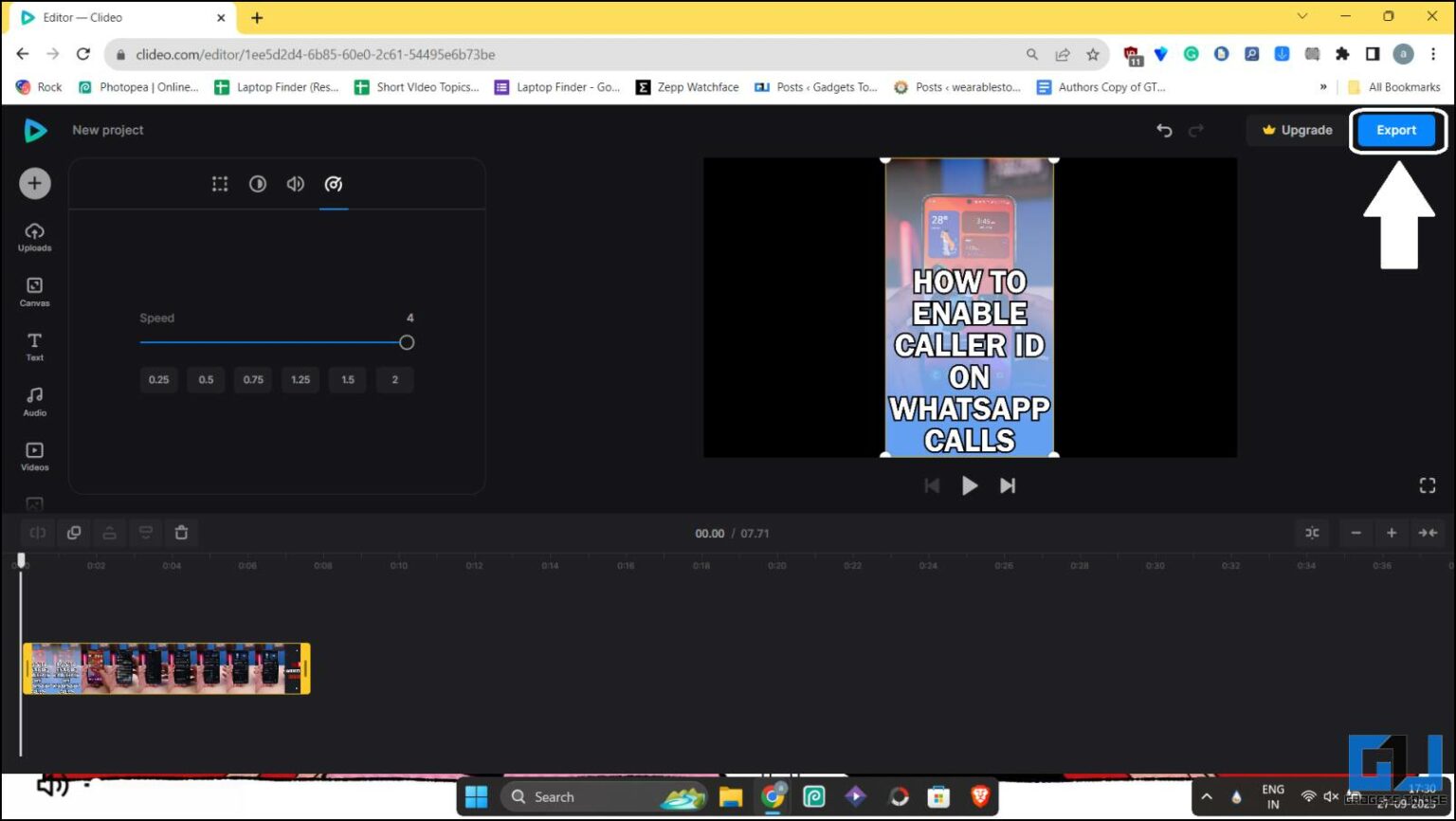Viewport: 1456px width, 821px height.
Task: Duplicate the clip from timeline toolbar
Action: pyautogui.click(x=74, y=533)
